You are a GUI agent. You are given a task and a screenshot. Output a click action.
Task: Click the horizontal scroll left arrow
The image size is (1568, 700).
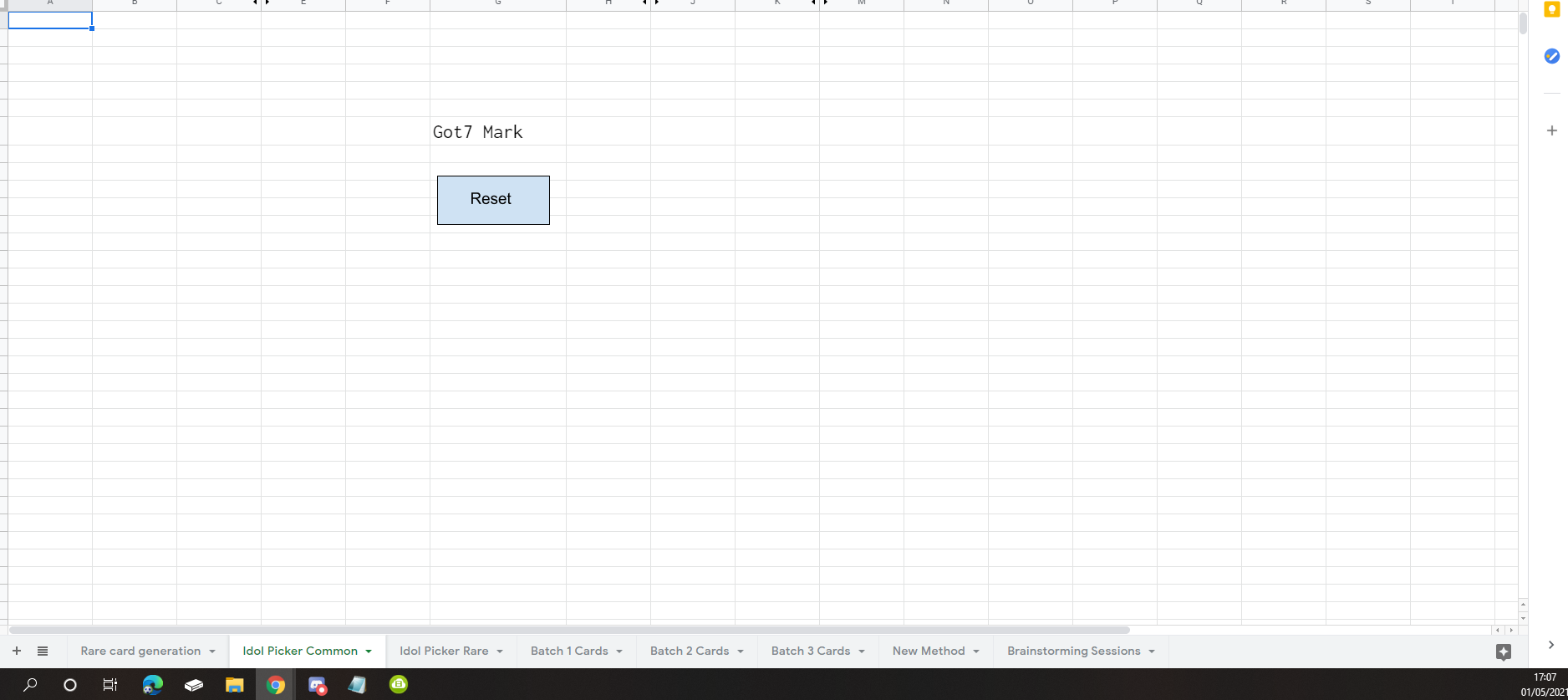1498,630
